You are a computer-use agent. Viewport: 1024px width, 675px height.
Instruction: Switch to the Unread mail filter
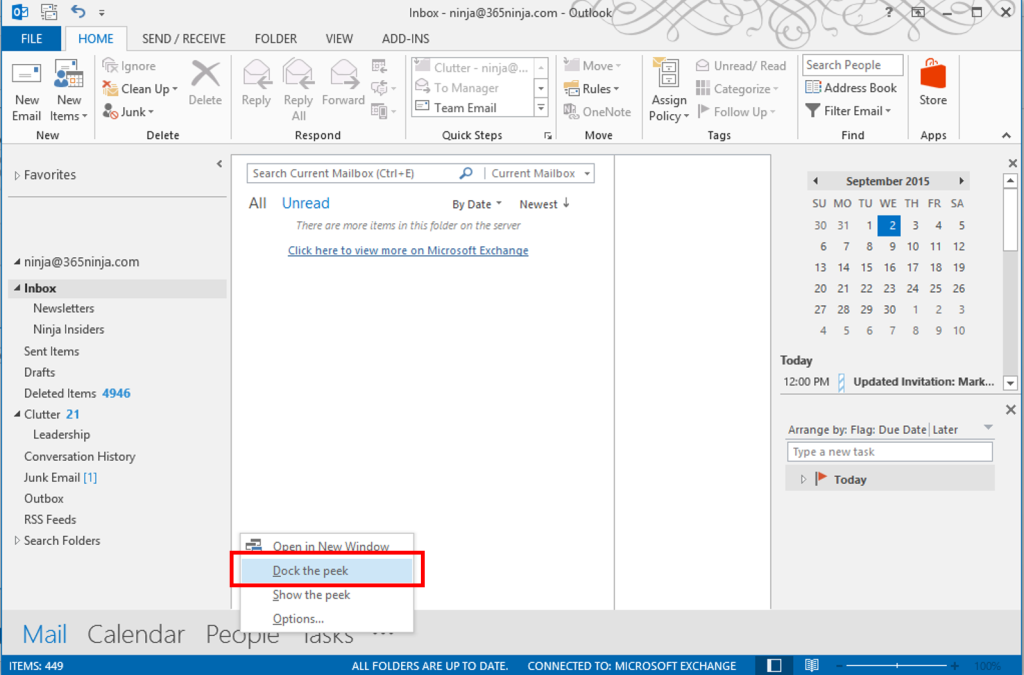coord(305,203)
